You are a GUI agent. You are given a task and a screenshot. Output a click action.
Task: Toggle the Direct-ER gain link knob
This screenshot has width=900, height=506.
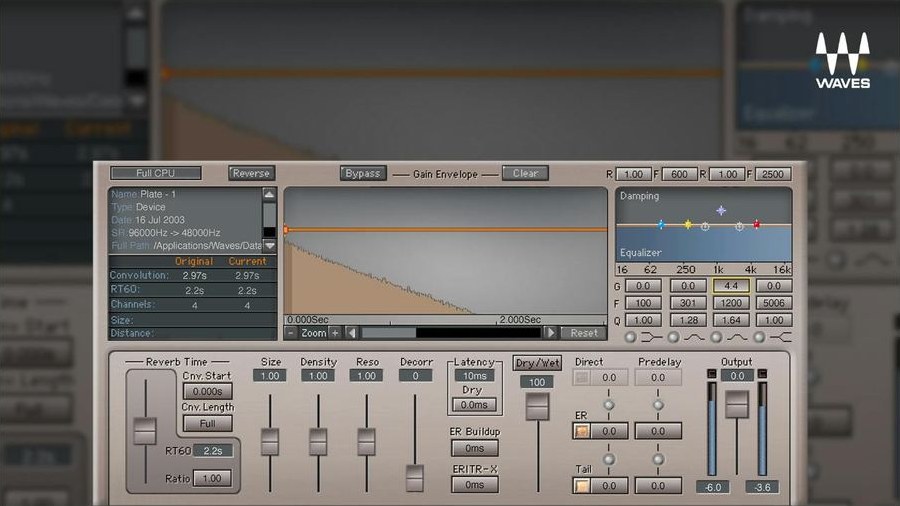[609, 405]
